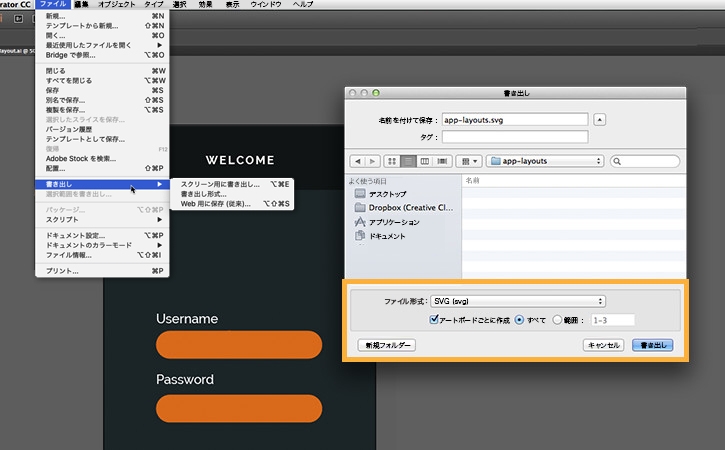Open the 効果 menu

tap(205, 4)
